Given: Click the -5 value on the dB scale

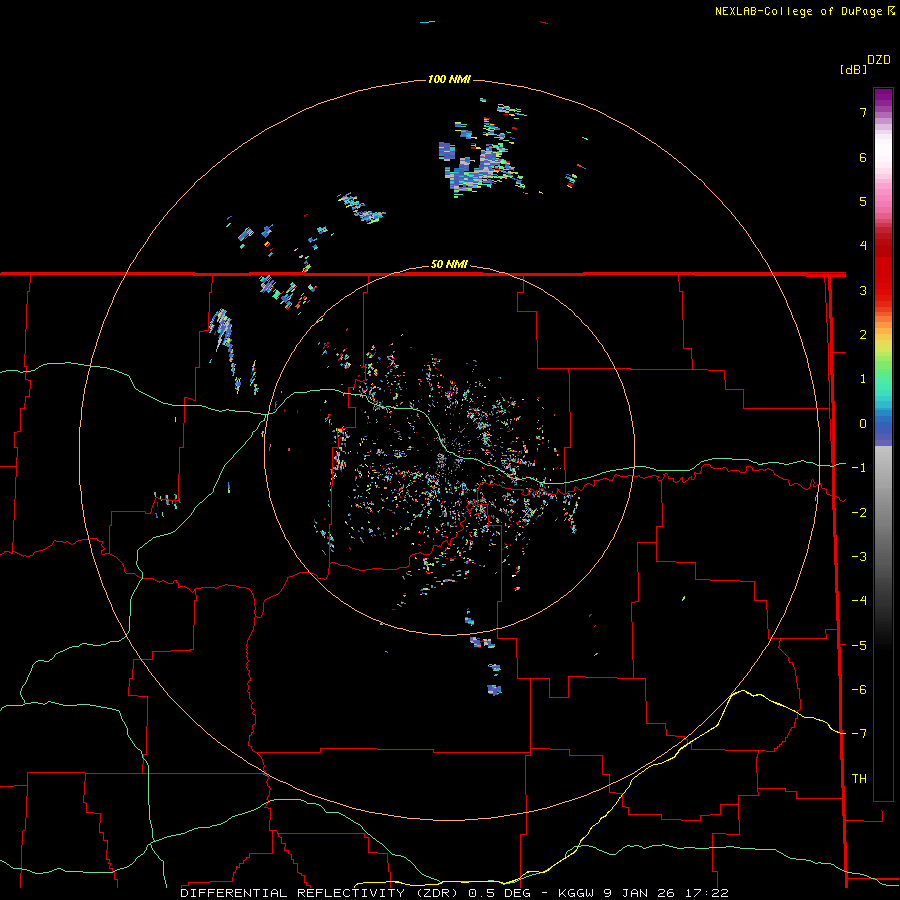Looking at the screenshot, I should (x=859, y=646).
